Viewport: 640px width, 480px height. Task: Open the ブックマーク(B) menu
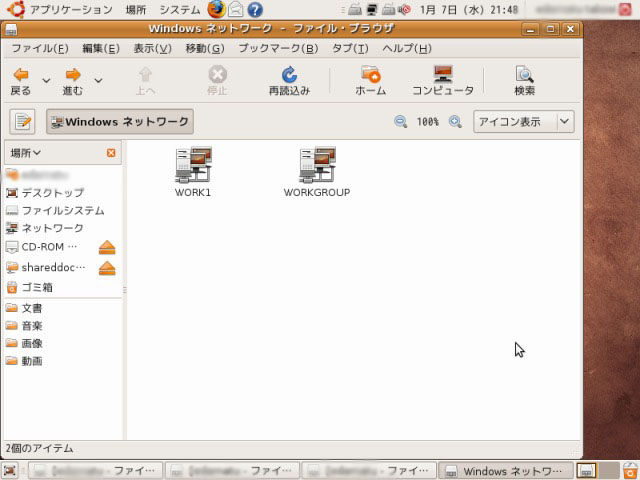coord(278,49)
